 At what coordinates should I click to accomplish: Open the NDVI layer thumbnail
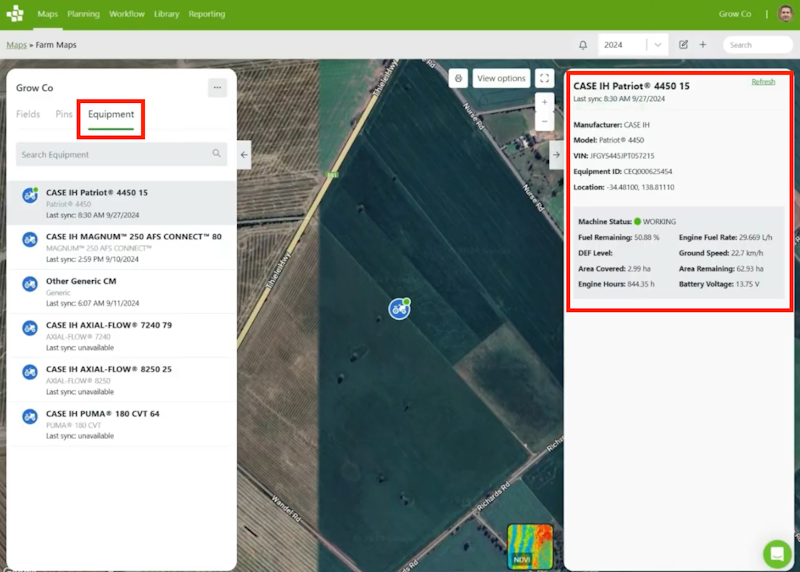[x=530, y=546]
